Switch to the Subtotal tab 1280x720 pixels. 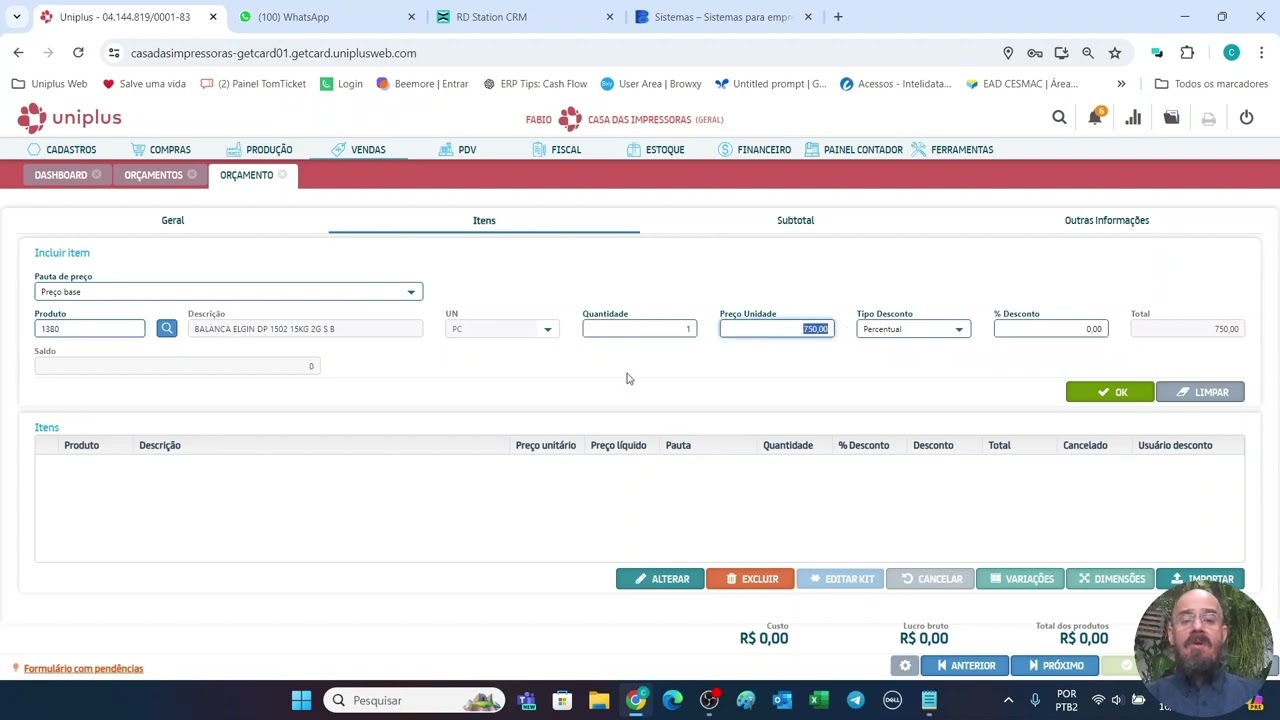[x=796, y=220]
